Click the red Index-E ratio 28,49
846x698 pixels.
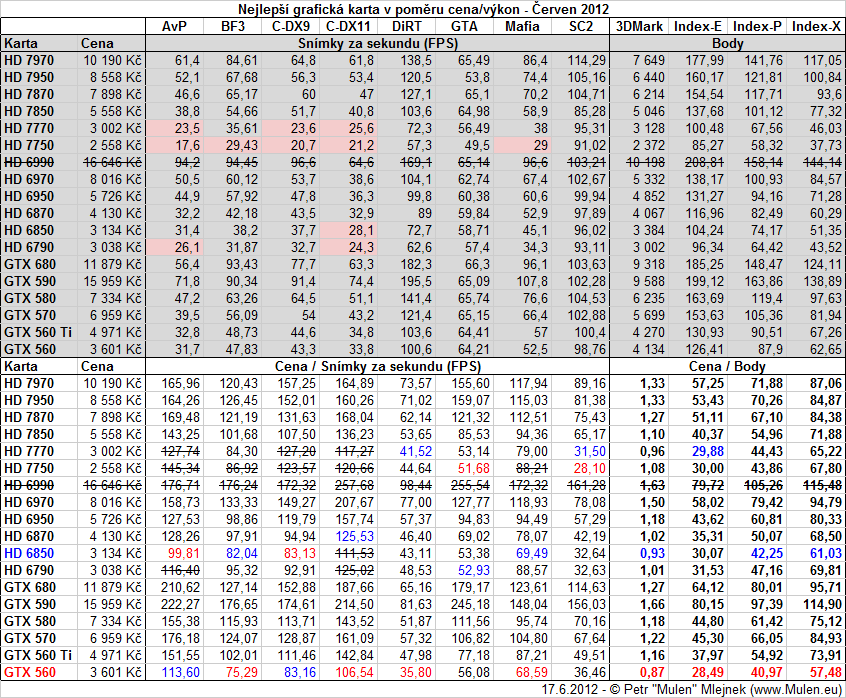point(708,673)
